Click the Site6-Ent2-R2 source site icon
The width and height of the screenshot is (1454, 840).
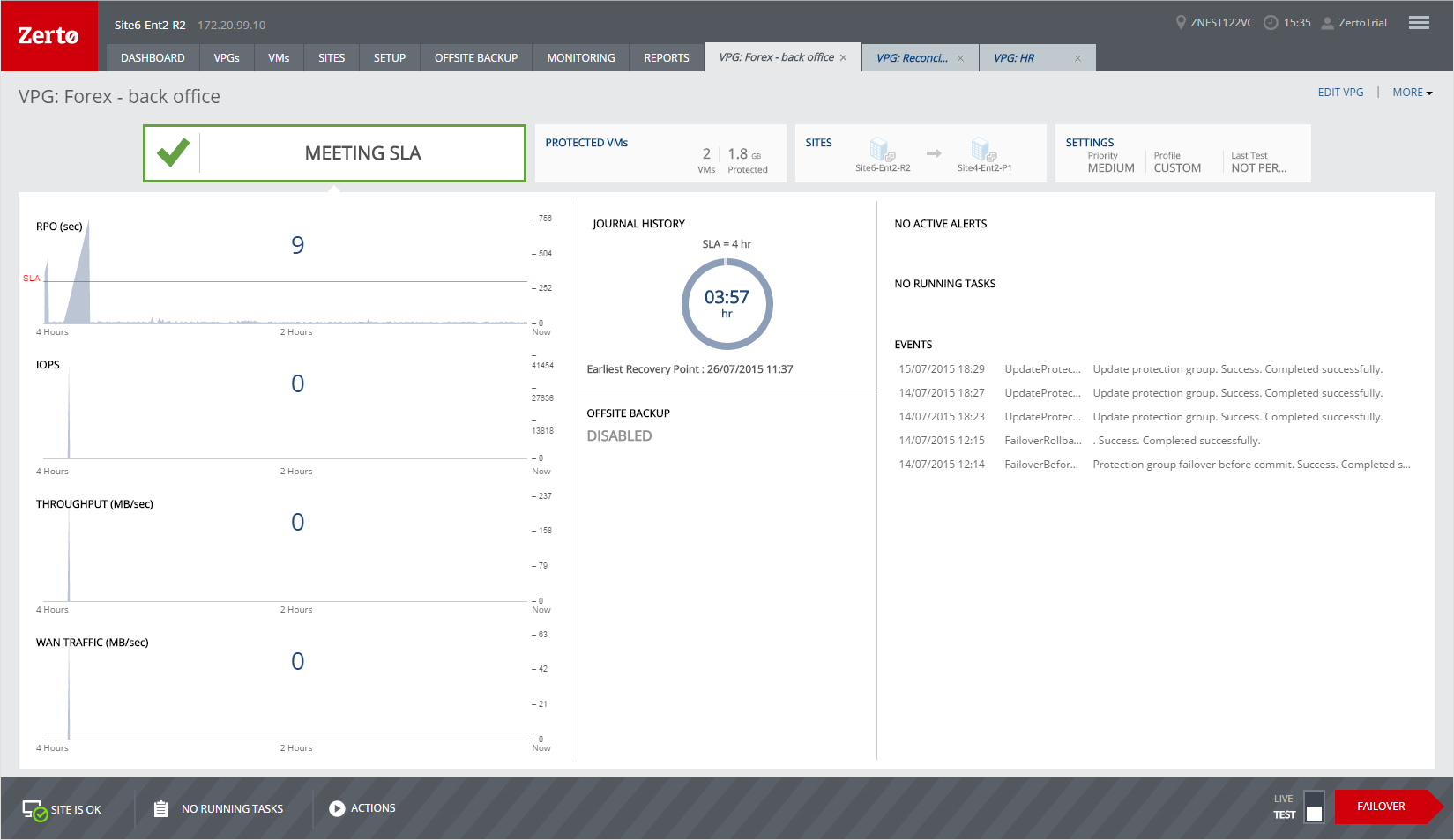click(x=882, y=149)
